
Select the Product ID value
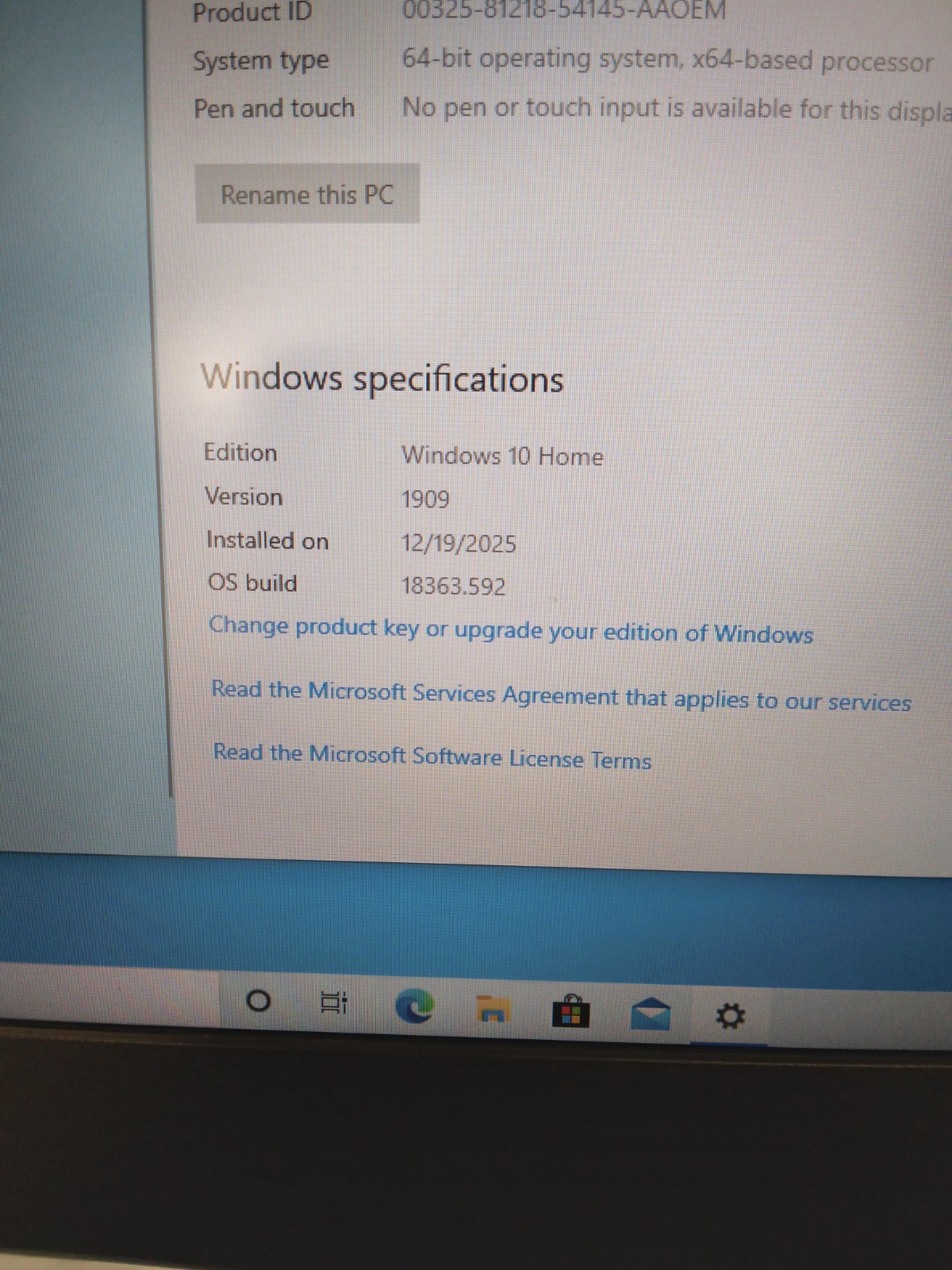[x=563, y=10]
